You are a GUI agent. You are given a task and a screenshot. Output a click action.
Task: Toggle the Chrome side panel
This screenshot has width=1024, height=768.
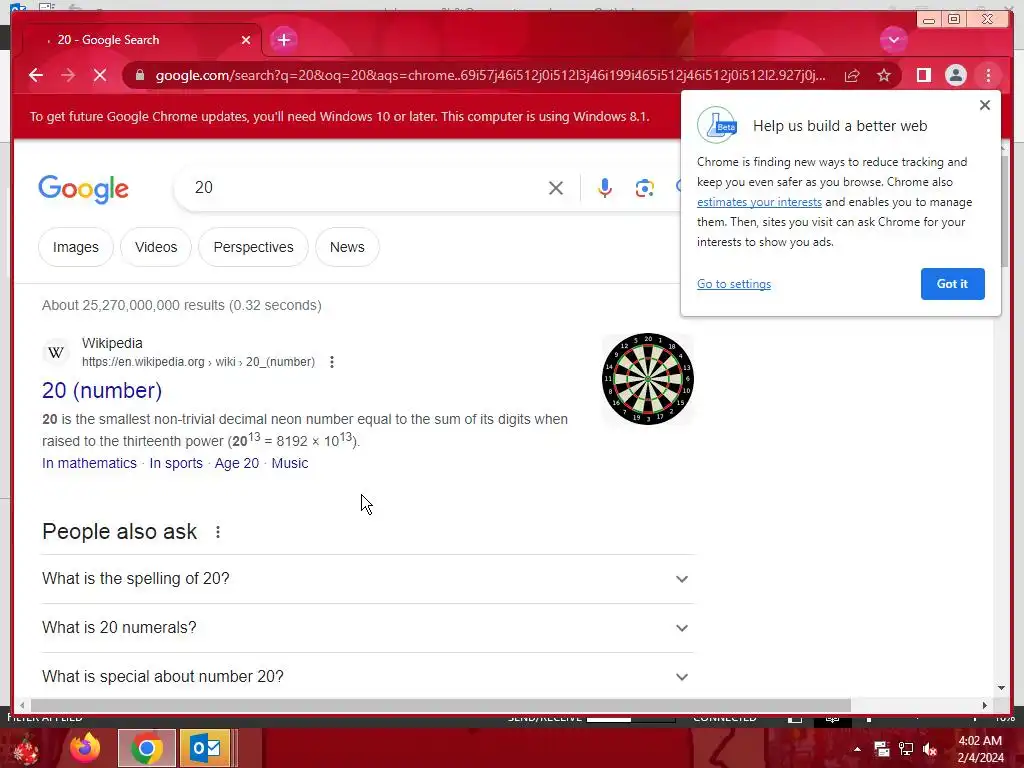923,76
